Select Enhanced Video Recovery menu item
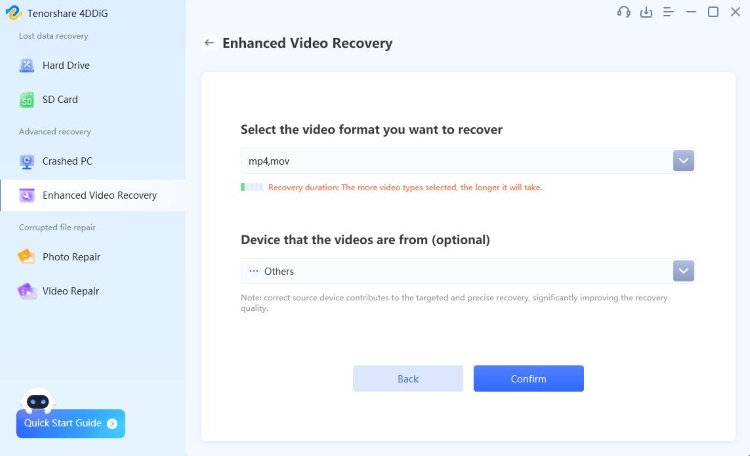The image size is (750, 456). click(x=93, y=195)
